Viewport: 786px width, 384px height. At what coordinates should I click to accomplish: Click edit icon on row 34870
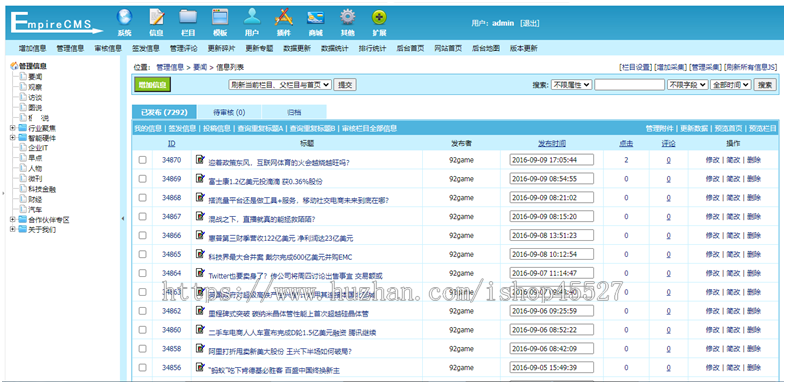pyautogui.click(x=200, y=159)
